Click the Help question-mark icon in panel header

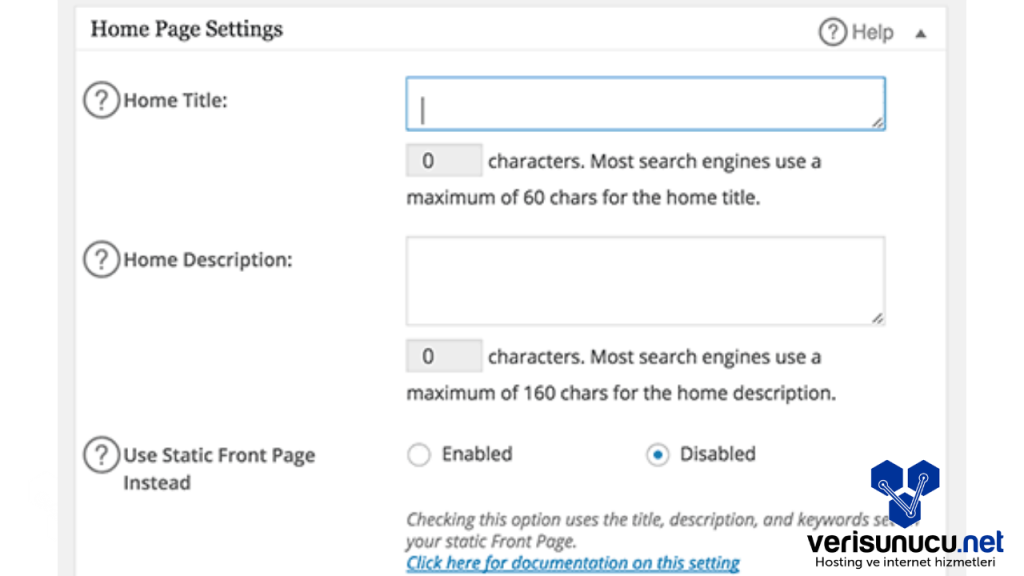[x=833, y=32]
